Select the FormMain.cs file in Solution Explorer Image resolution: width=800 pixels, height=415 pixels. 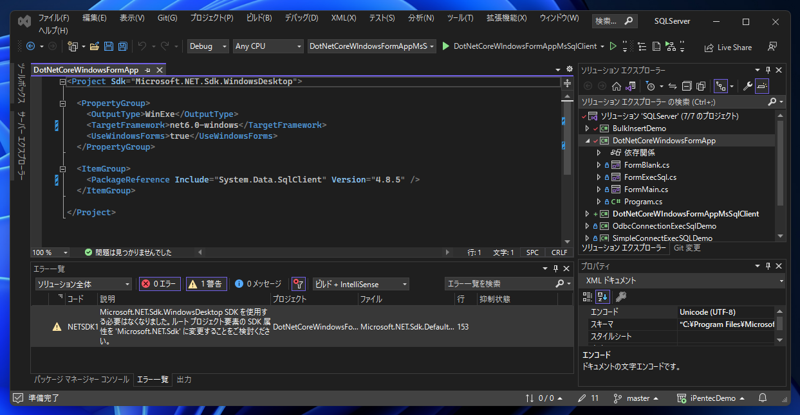coord(646,189)
